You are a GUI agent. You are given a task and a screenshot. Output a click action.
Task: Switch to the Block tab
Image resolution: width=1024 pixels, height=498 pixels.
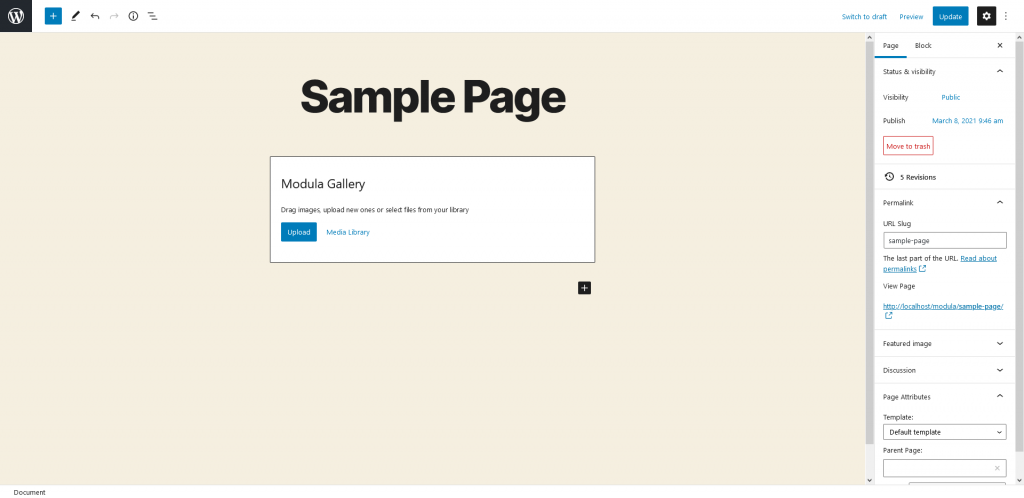click(923, 46)
